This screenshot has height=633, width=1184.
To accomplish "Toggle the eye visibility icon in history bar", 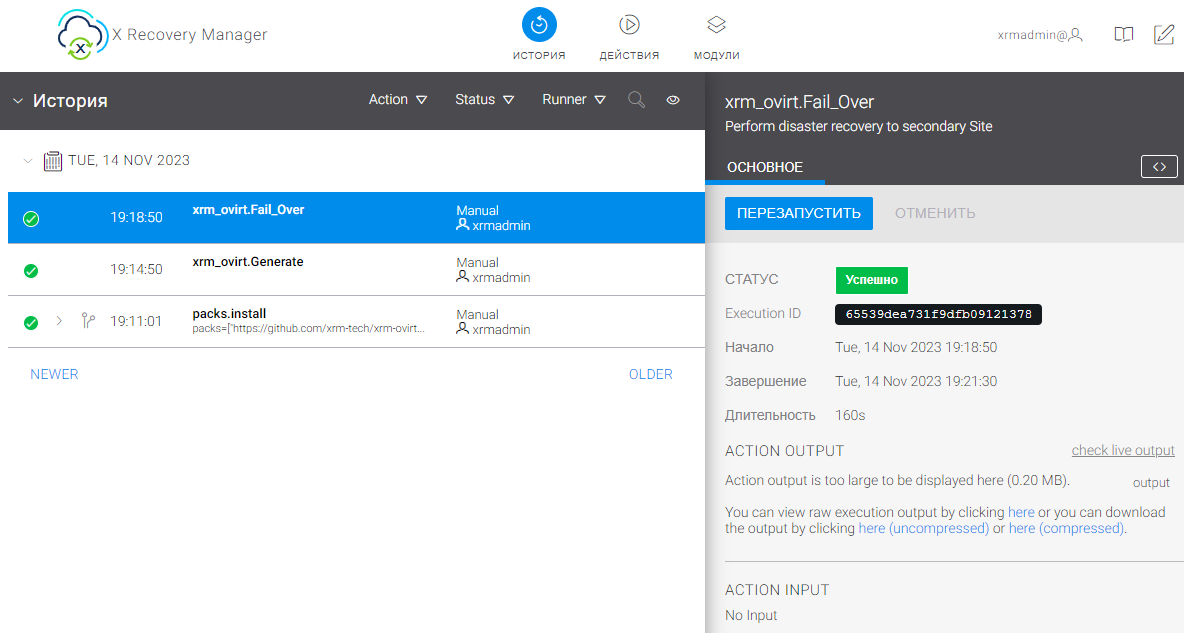I will (673, 100).
